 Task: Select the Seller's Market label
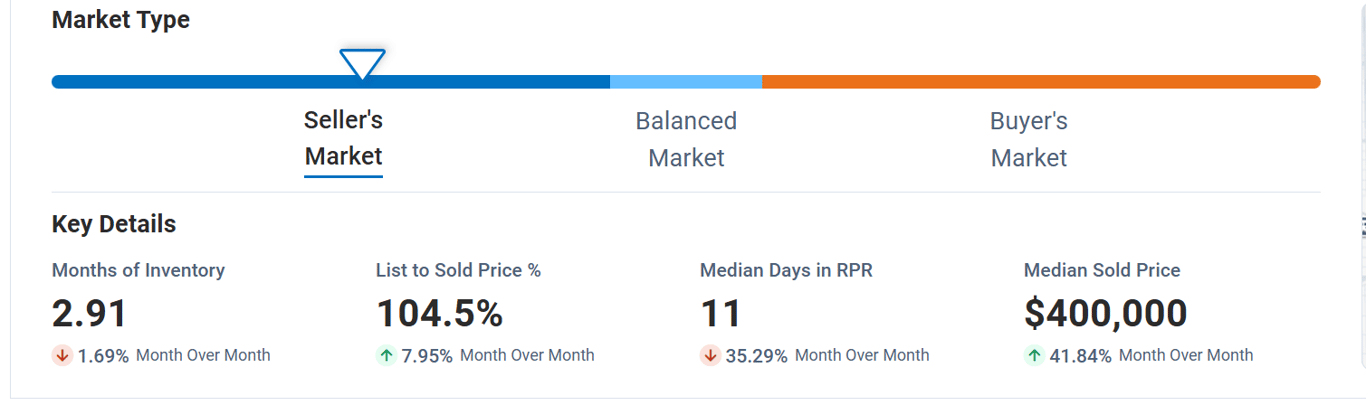point(343,138)
